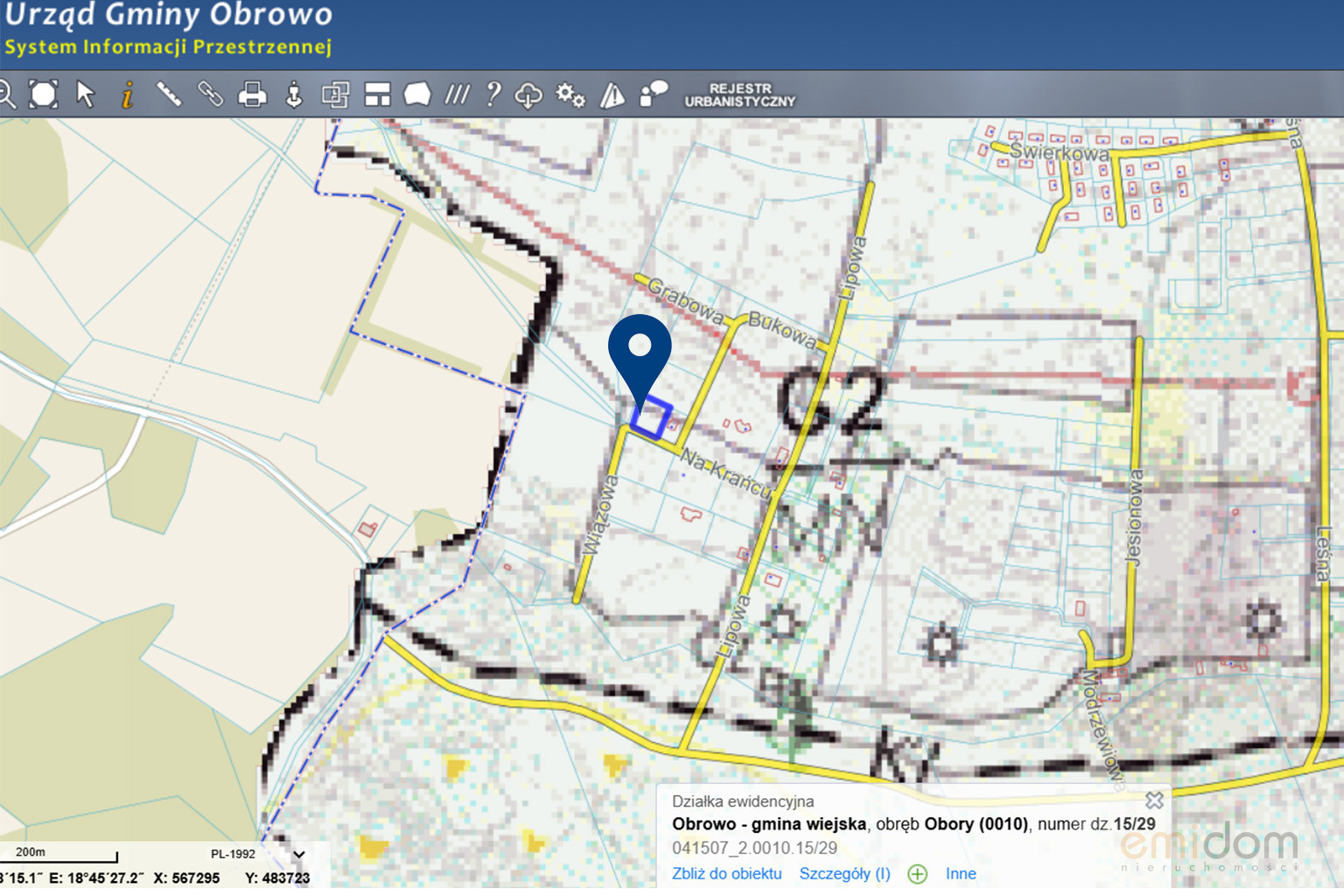
Task: Click the warning triangle icon
Action: point(612,94)
